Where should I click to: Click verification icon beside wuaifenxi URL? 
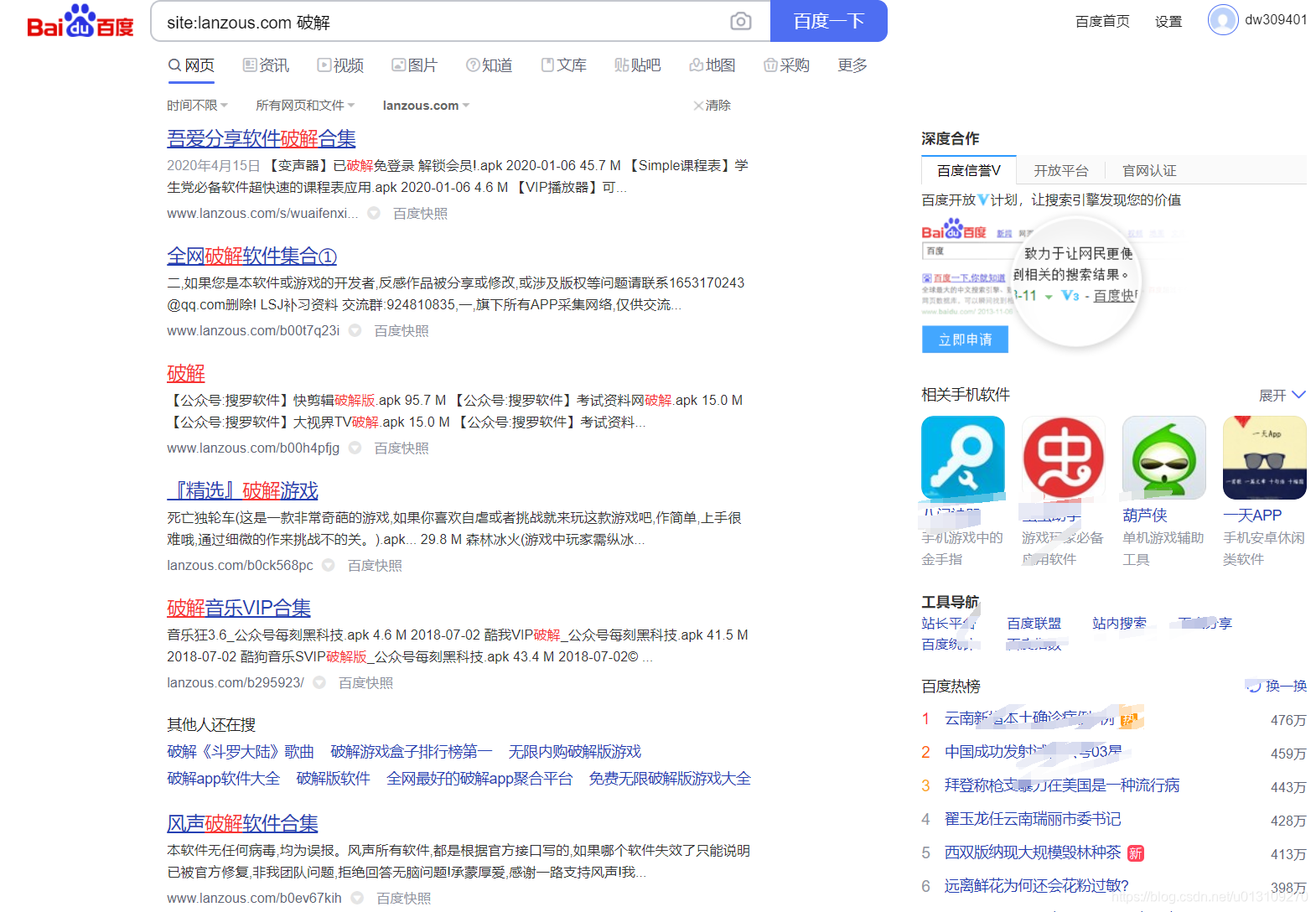click(374, 213)
